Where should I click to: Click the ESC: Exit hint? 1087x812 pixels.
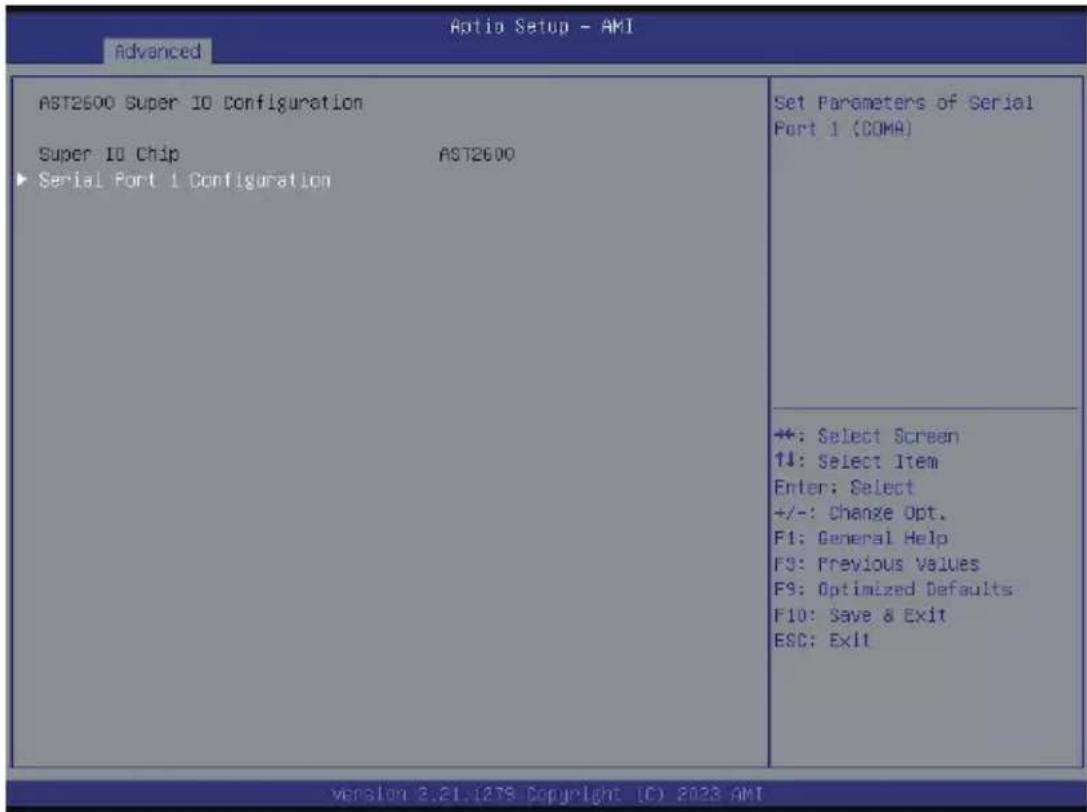(821, 640)
